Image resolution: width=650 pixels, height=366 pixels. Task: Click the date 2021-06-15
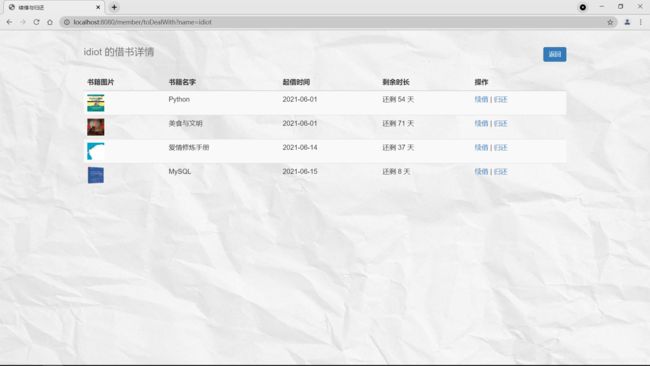pyautogui.click(x=300, y=172)
